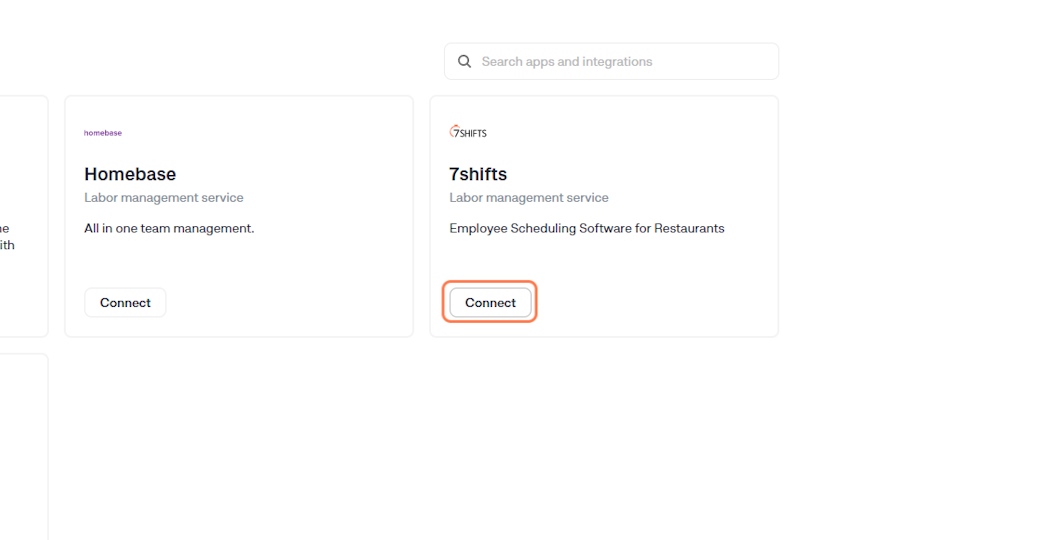Connect the 7shifts integration
The image size is (1038, 540).
click(490, 302)
